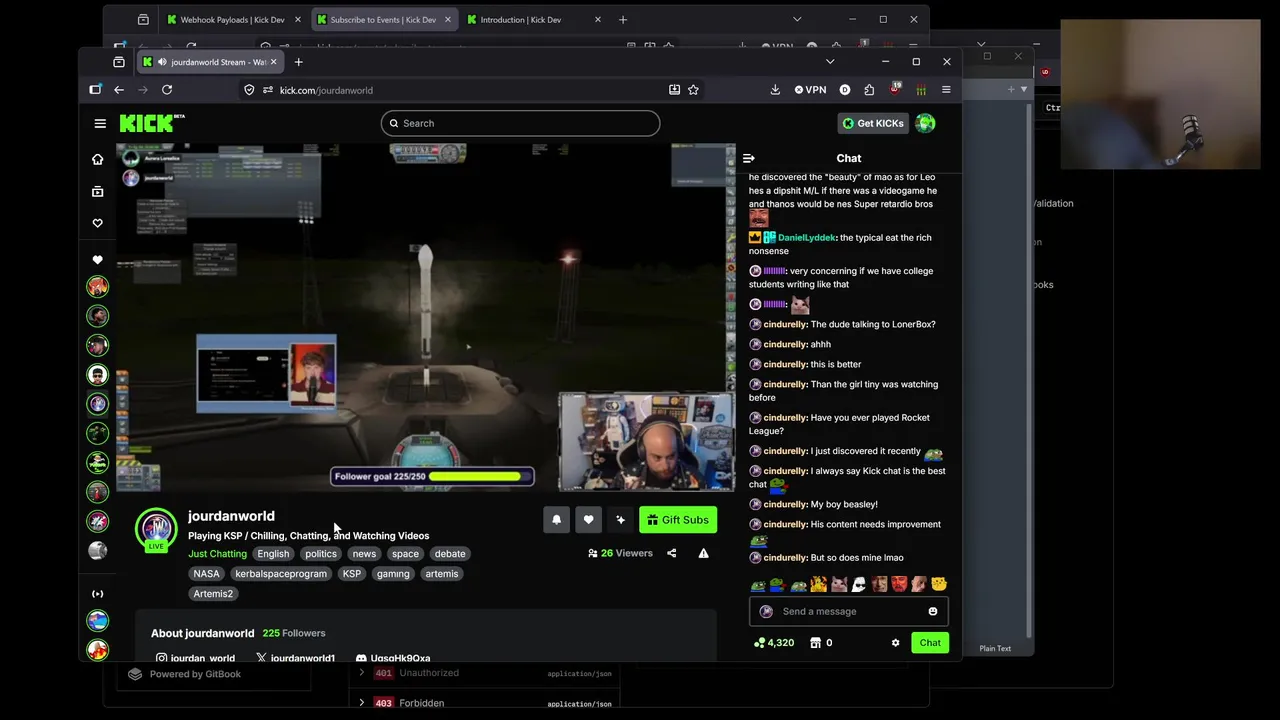
Task: Open Firefox extensions puzzle icon
Action: tap(869, 90)
